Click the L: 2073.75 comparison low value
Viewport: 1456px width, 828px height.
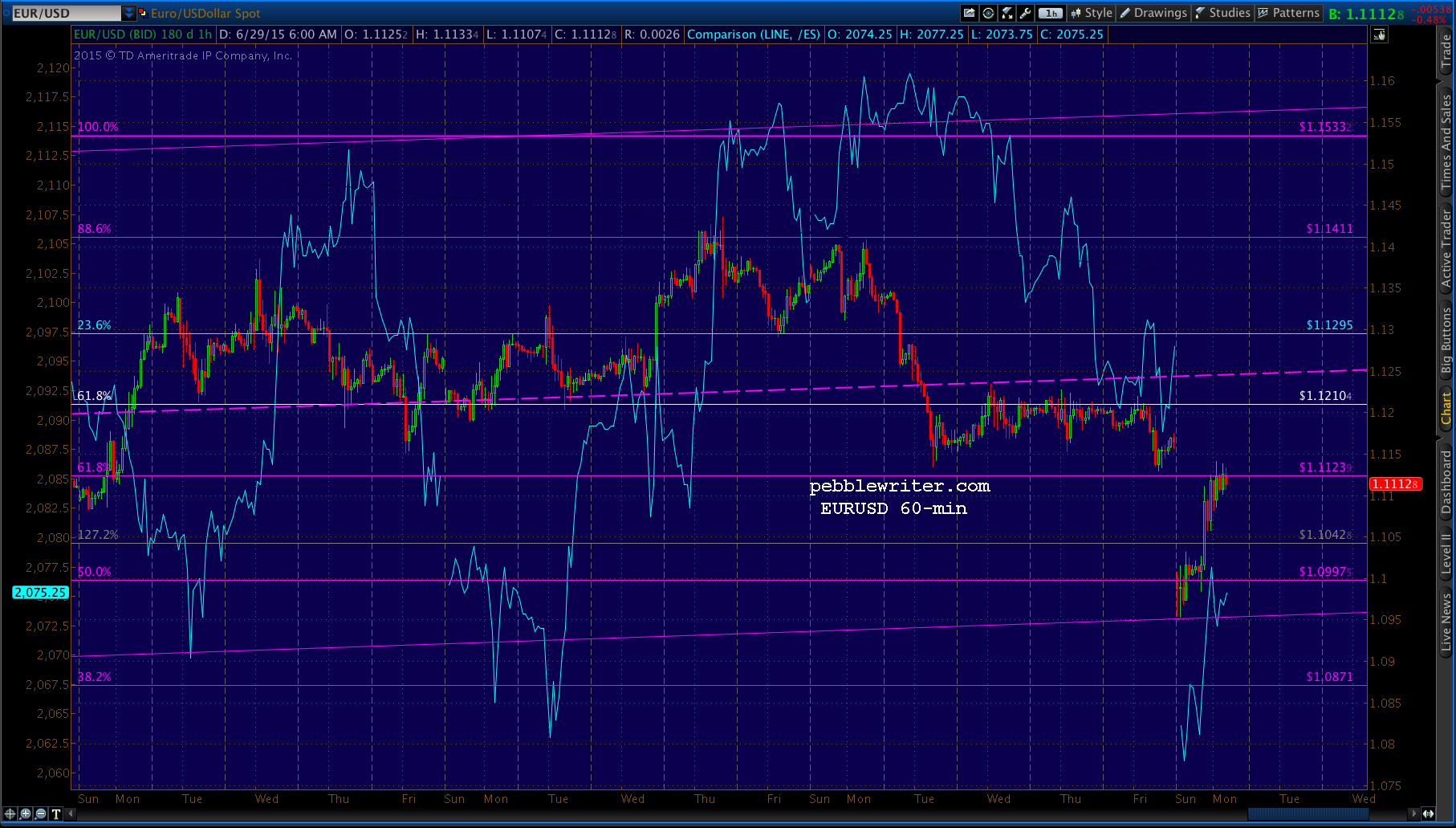pos(1002,35)
